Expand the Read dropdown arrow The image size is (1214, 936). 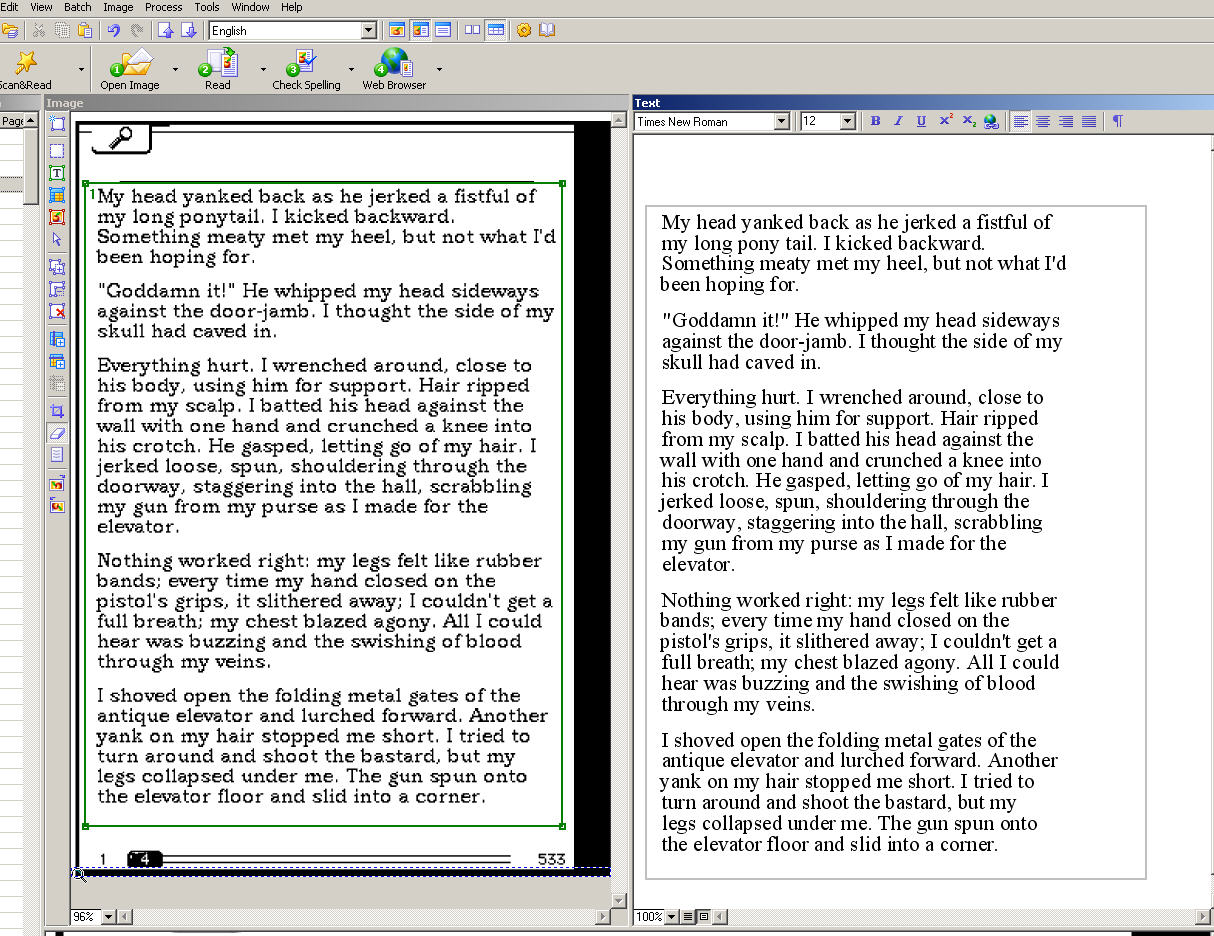pyautogui.click(x=263, y=70)
